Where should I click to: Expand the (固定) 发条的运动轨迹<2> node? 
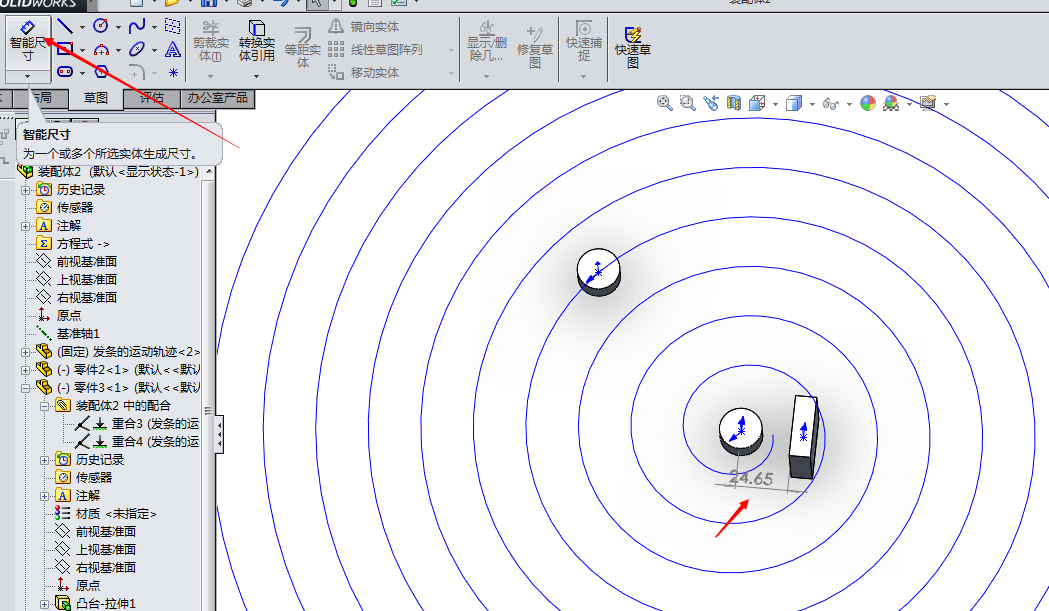point(25,352)
